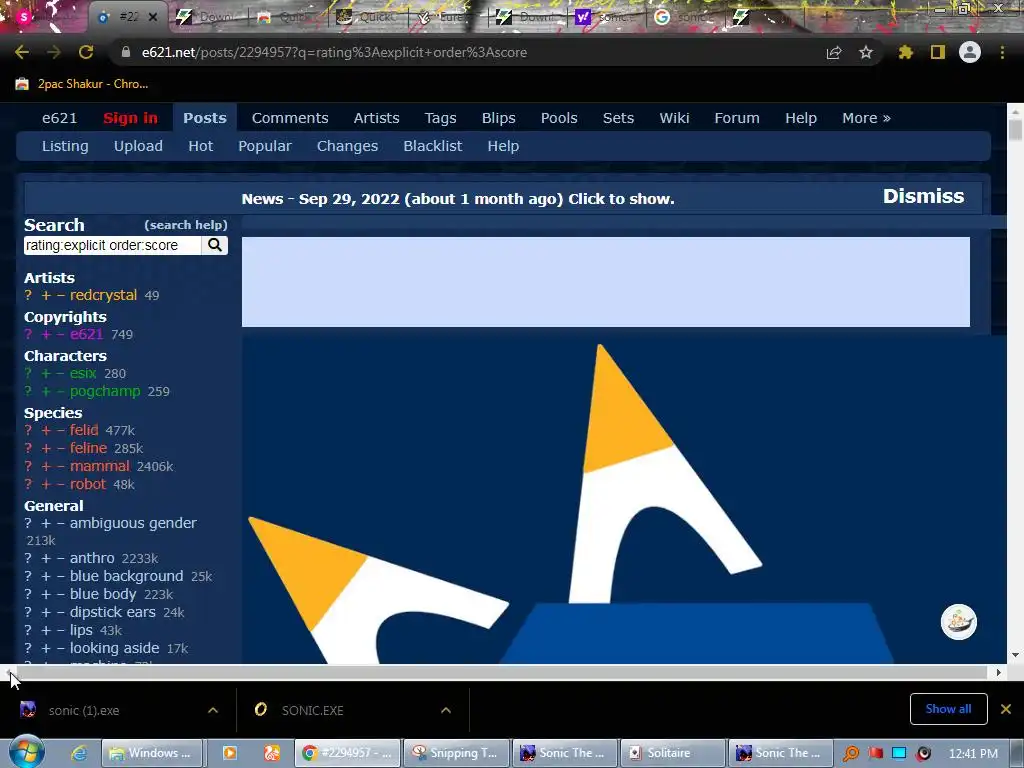Close the active #22 browser tab
The height and width of the screenshot is (768, 1024).
(153, 17)
